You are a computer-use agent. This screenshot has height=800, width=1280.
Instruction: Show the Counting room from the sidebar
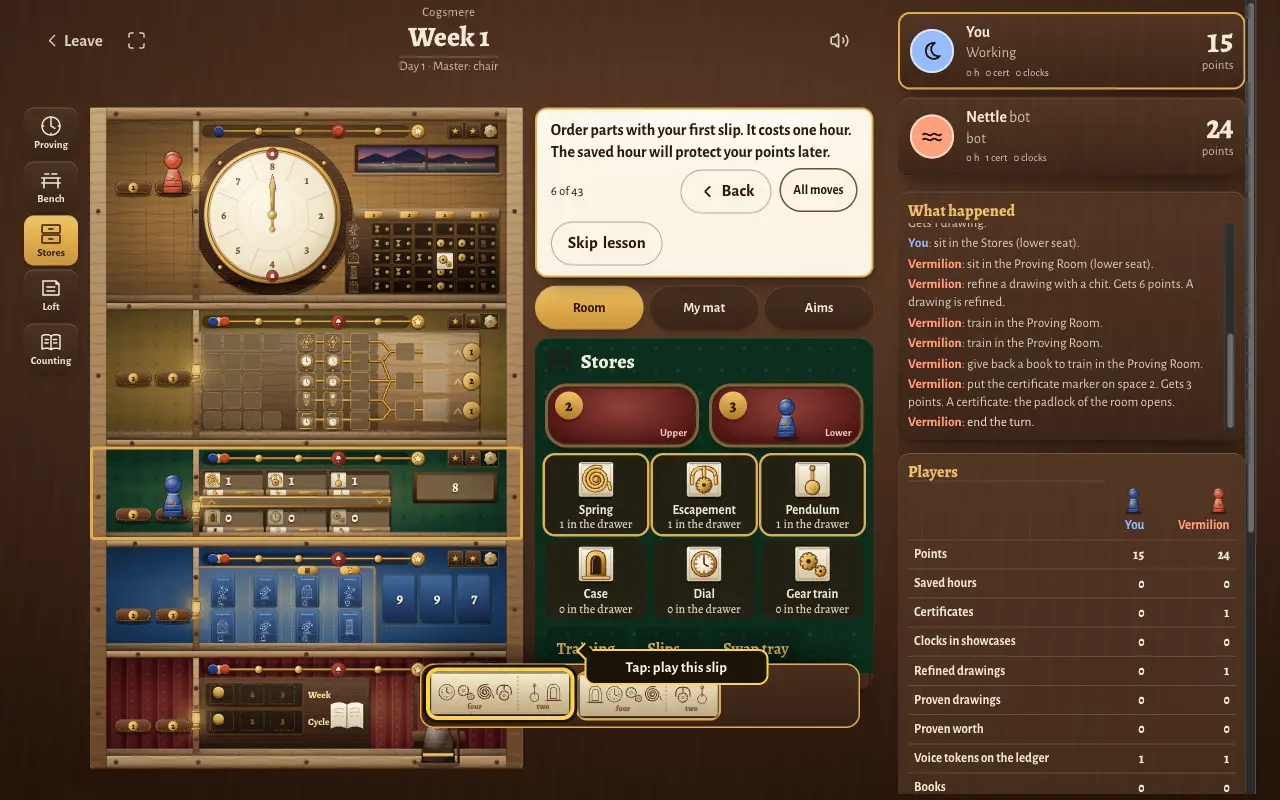(x=51, y=349)
